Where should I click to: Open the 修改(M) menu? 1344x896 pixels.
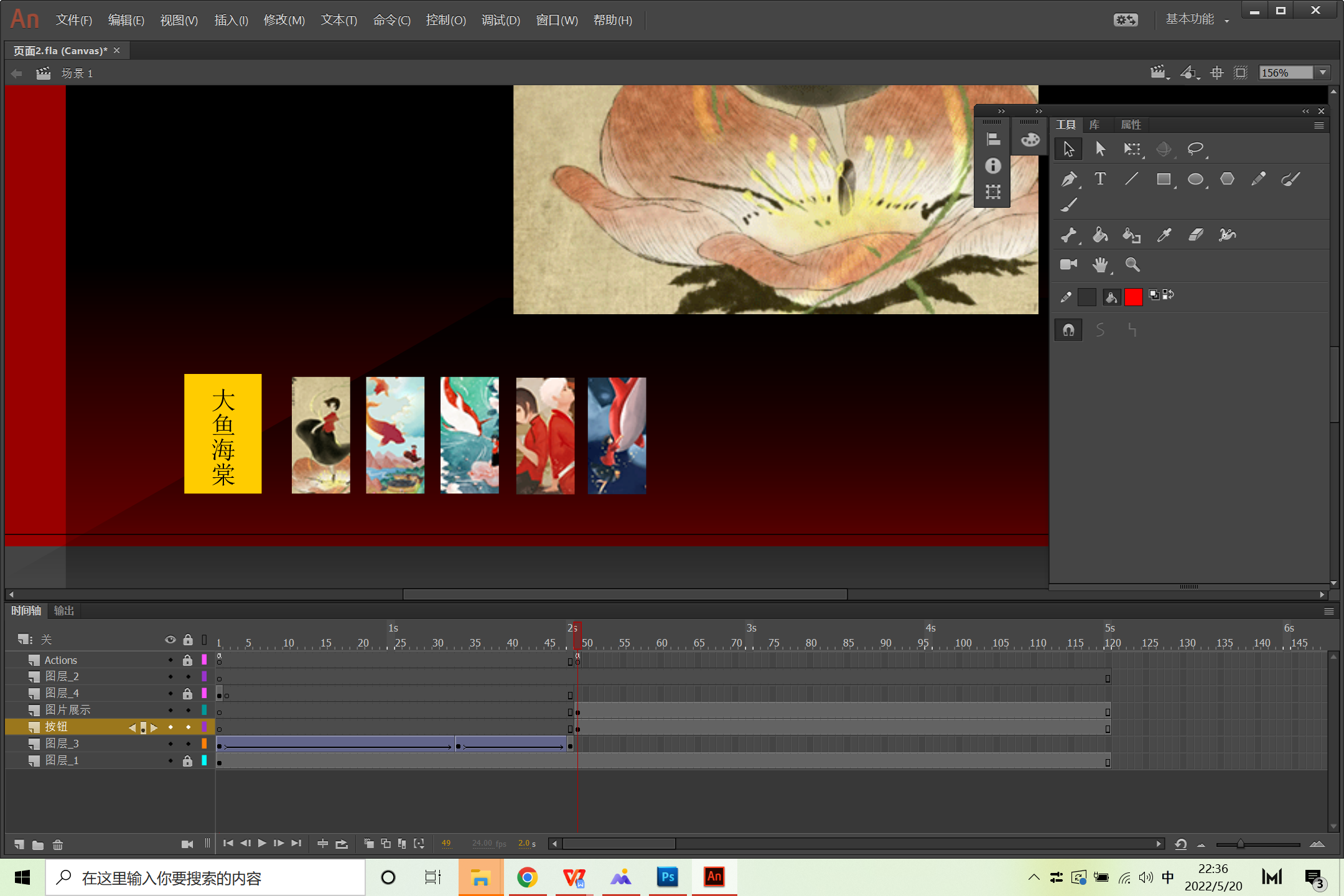click(x=284, y=21)
